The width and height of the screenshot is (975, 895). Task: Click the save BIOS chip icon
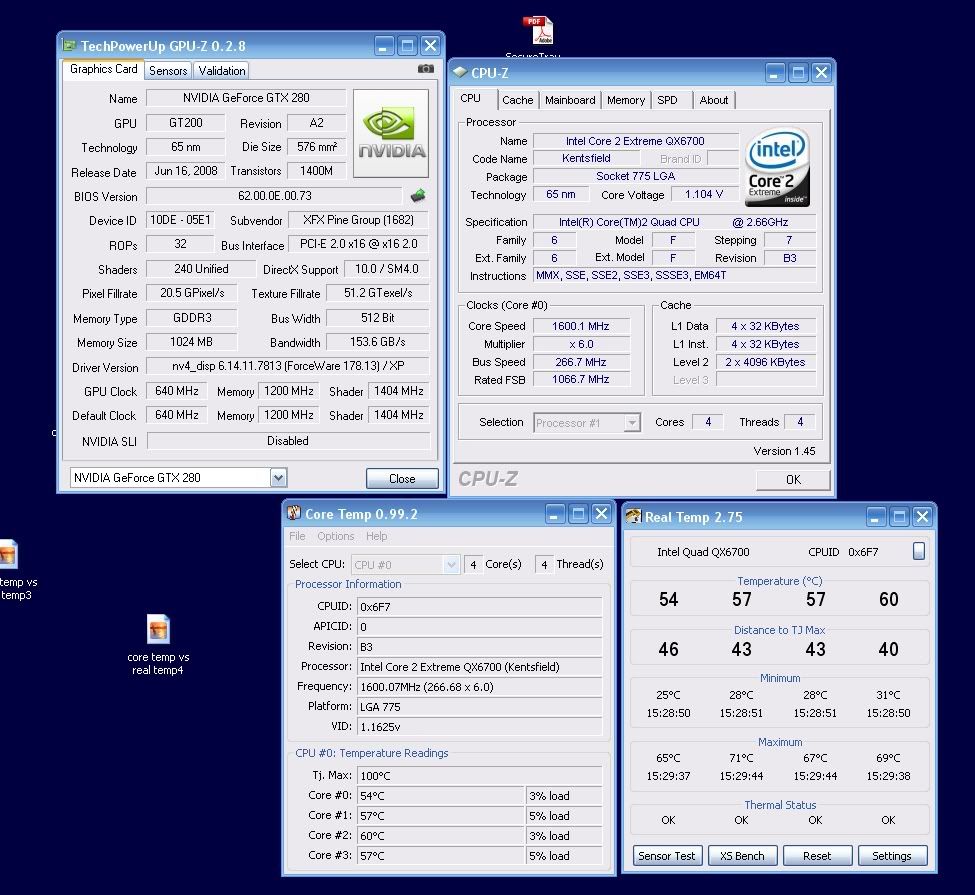coord(419,196)
